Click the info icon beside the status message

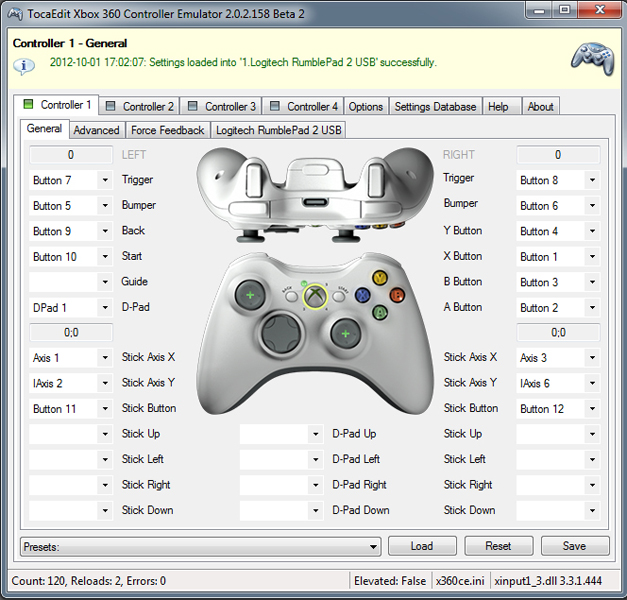[x=24, y=66]
